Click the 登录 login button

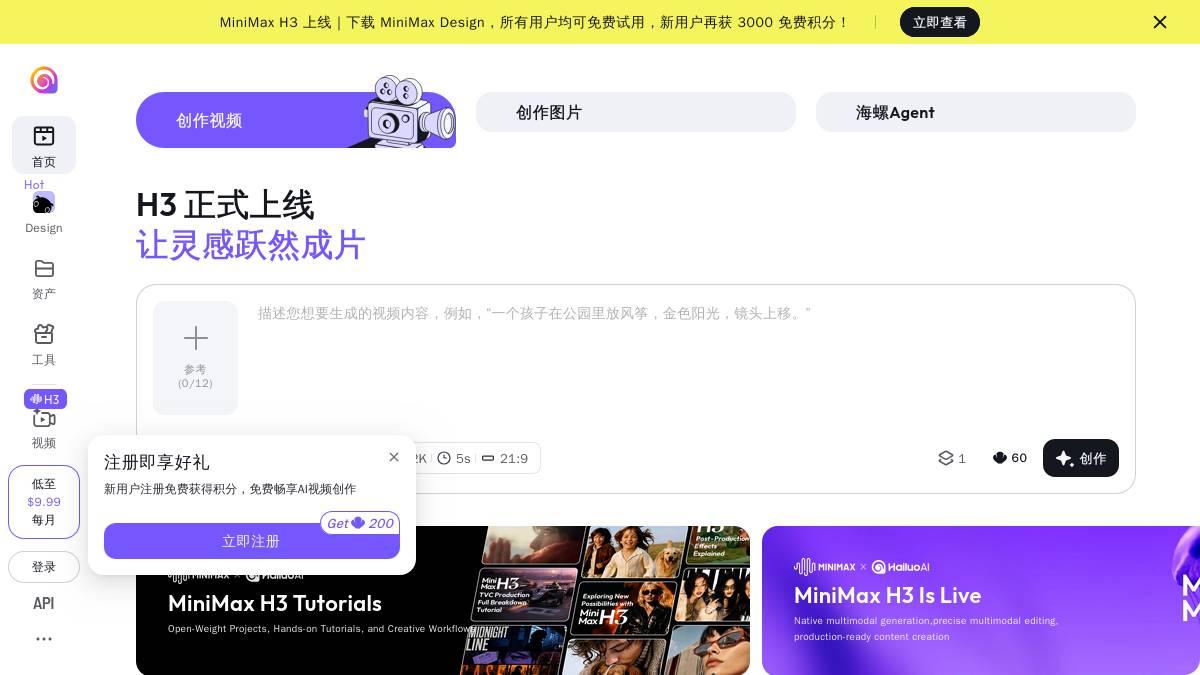coord(44,567)
